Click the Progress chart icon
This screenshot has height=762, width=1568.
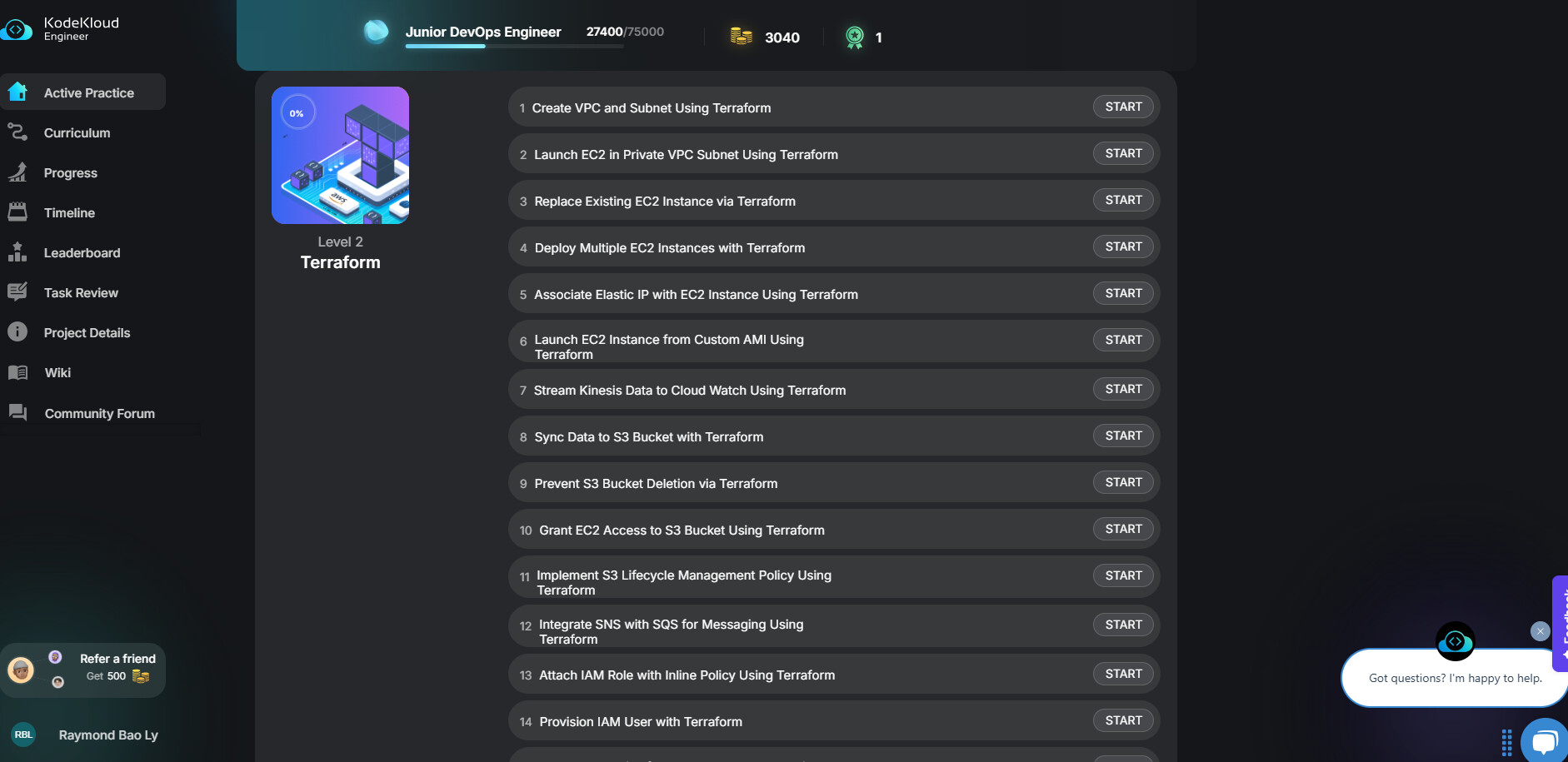point(17,172)
